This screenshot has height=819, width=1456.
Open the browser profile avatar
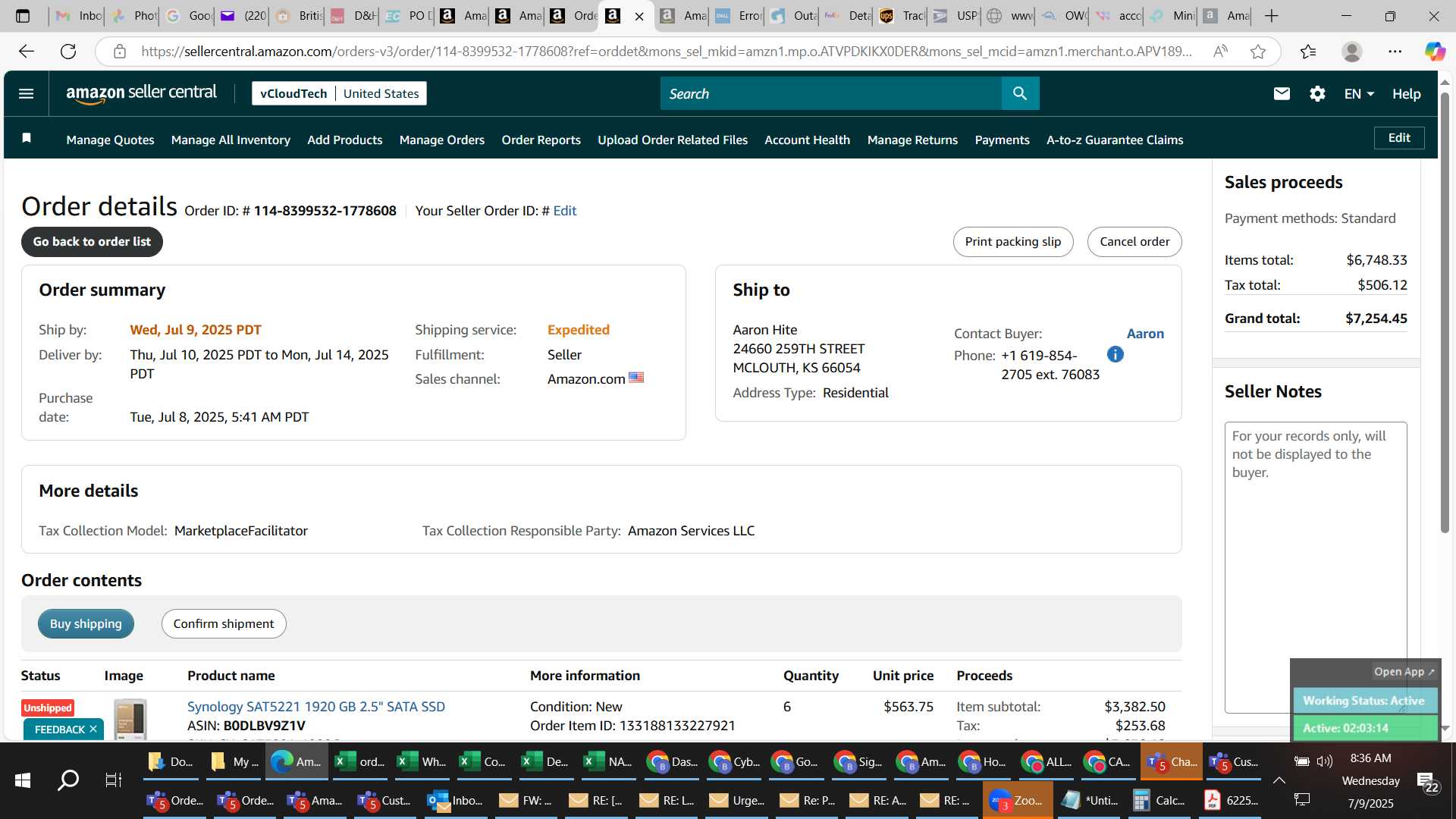click(x=1351, y=52)
